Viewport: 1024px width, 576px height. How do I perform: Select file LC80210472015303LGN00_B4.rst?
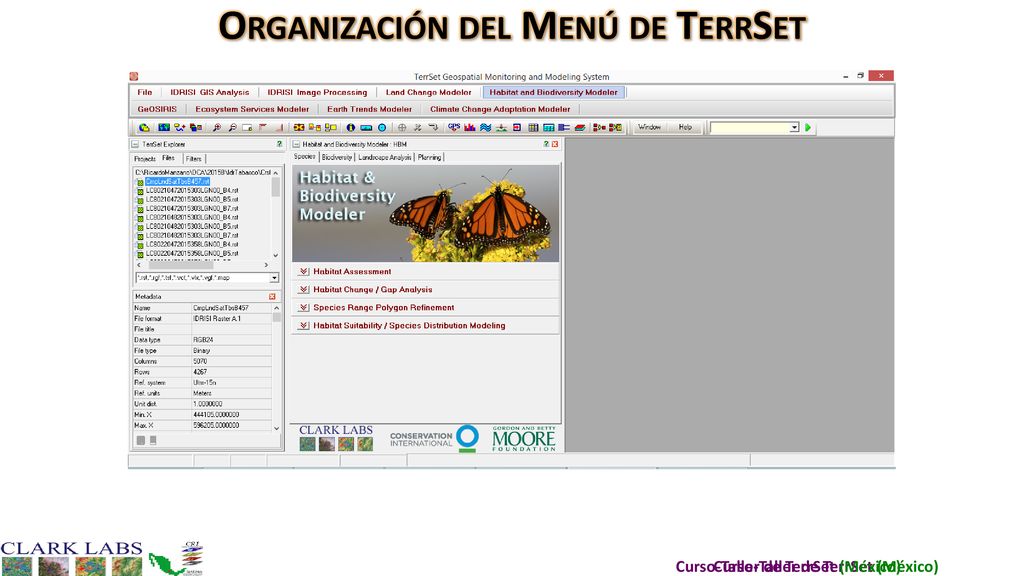tap(191, 191)
